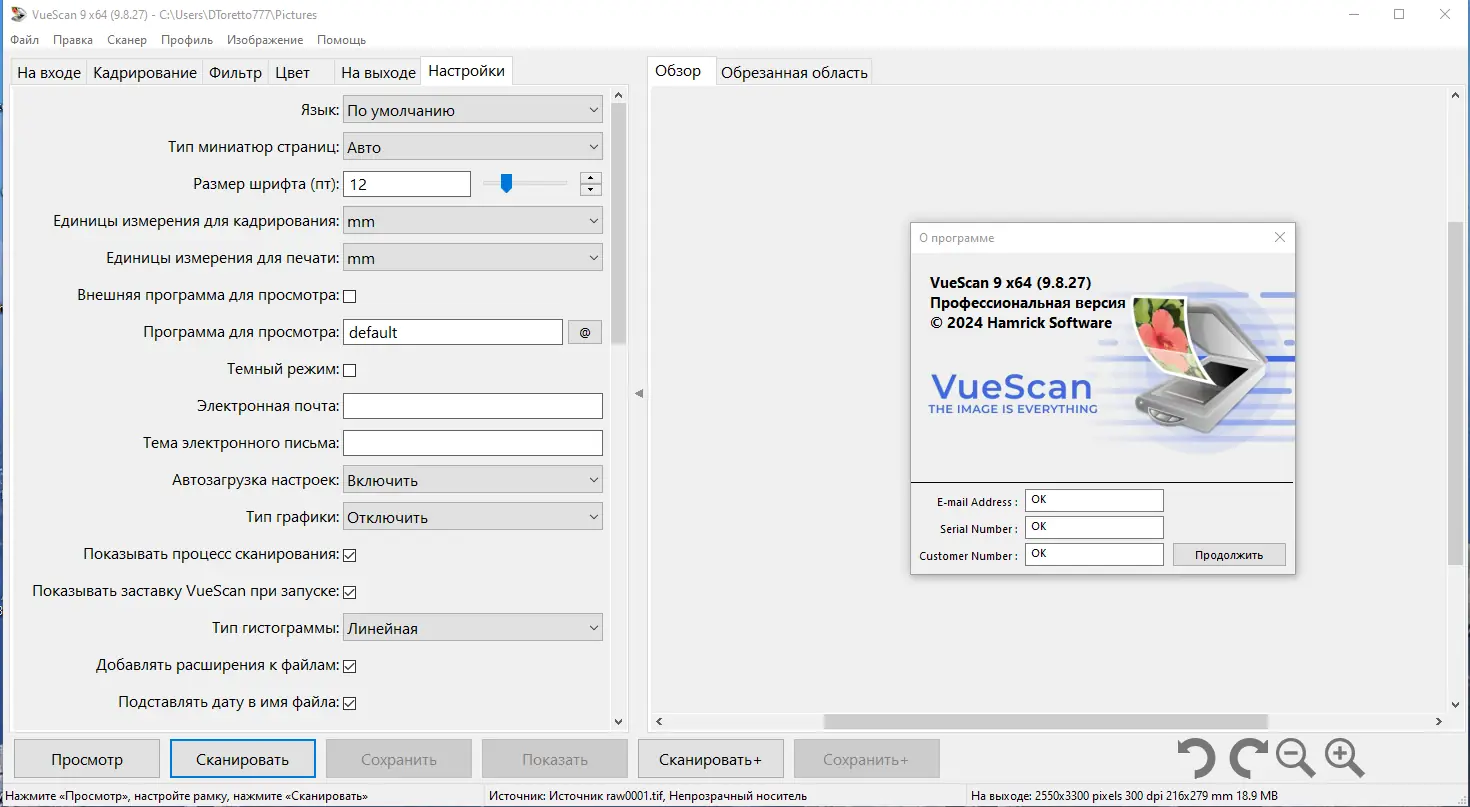Rotate the image counterclockwise
The height and width of the screenshot is (807, 1470).
[x=1195, y=758]
